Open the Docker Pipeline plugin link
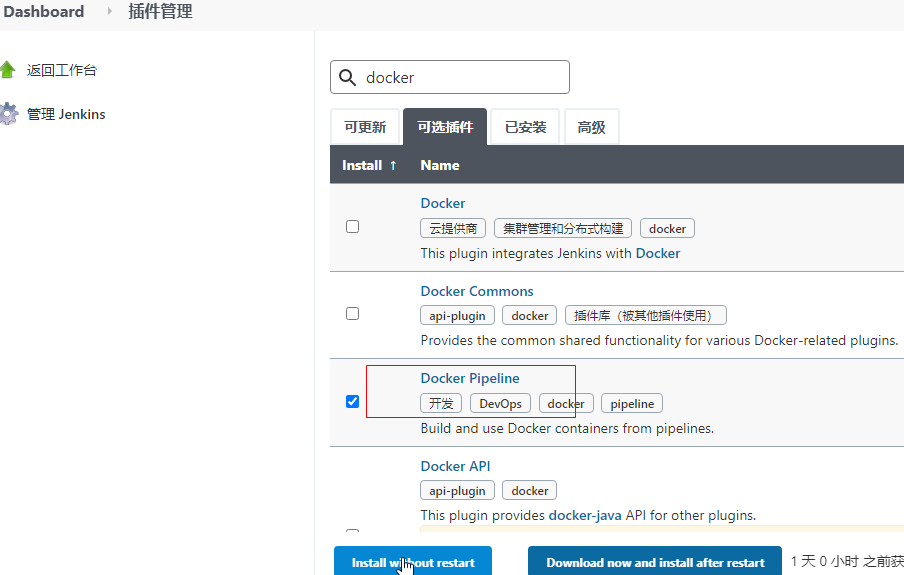Image resolution: width=904 pixels, height=575 pixels. pos(470,378)
